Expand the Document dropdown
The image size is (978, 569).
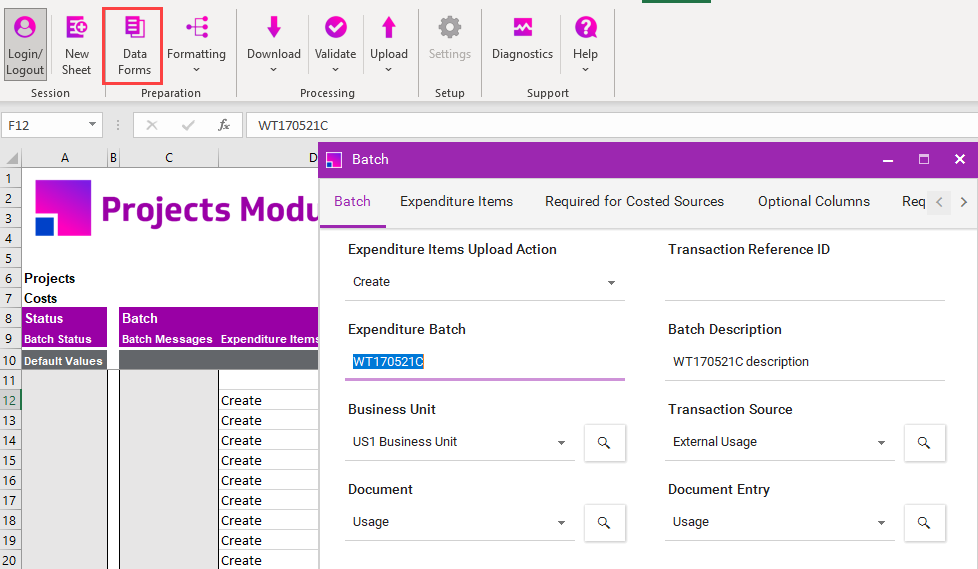(x=561, y=522)
